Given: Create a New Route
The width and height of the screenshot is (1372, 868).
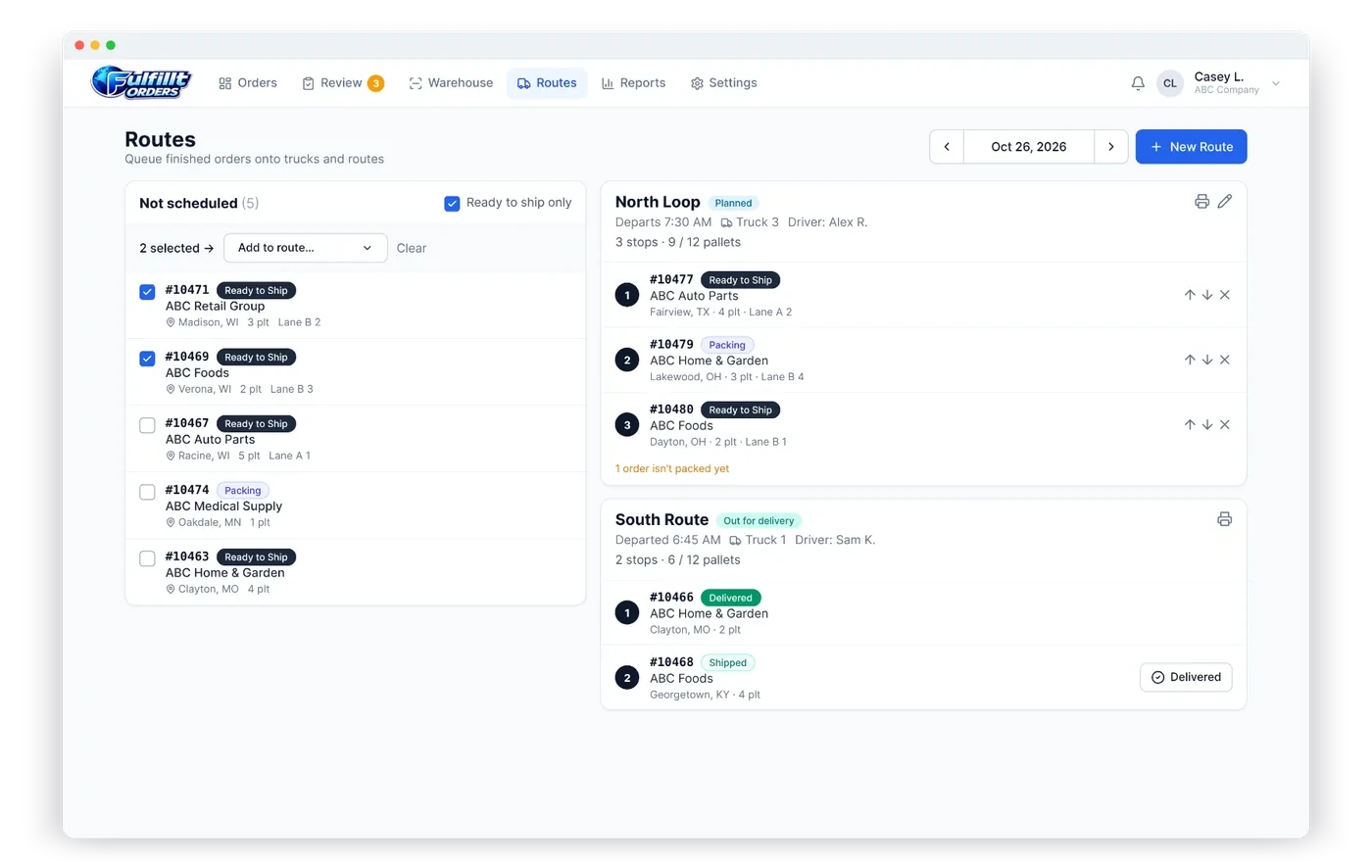Looking at the screenshot, I should click(x=1192, y=147).
